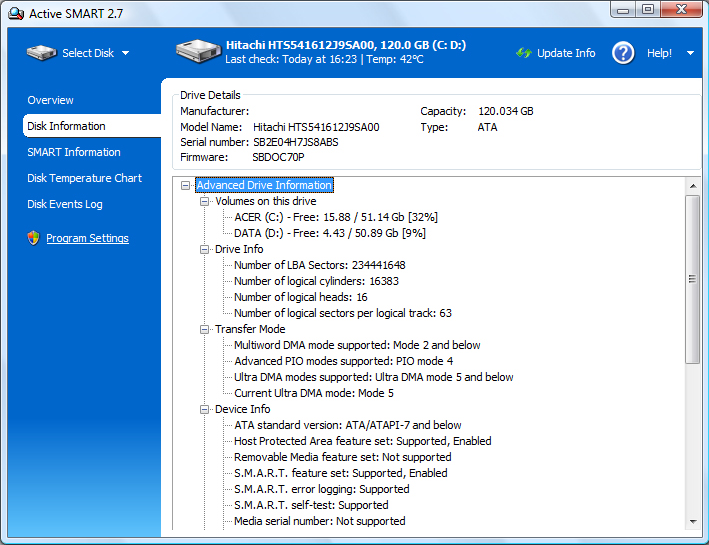Screen dimensions: 709x545
Task: Open the Overview section
Action: pyautogui.click(x=50, y=100)
